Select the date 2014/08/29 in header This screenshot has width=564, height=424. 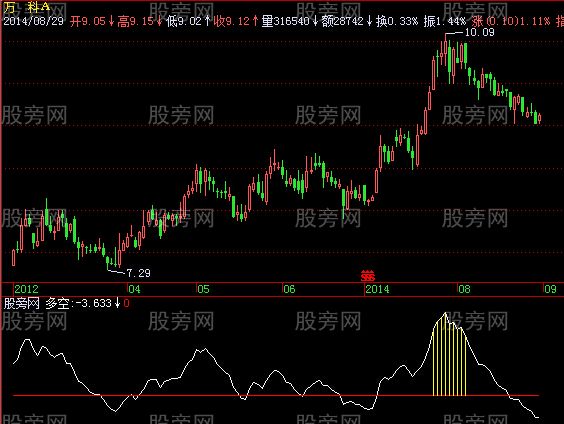[33, 21]
